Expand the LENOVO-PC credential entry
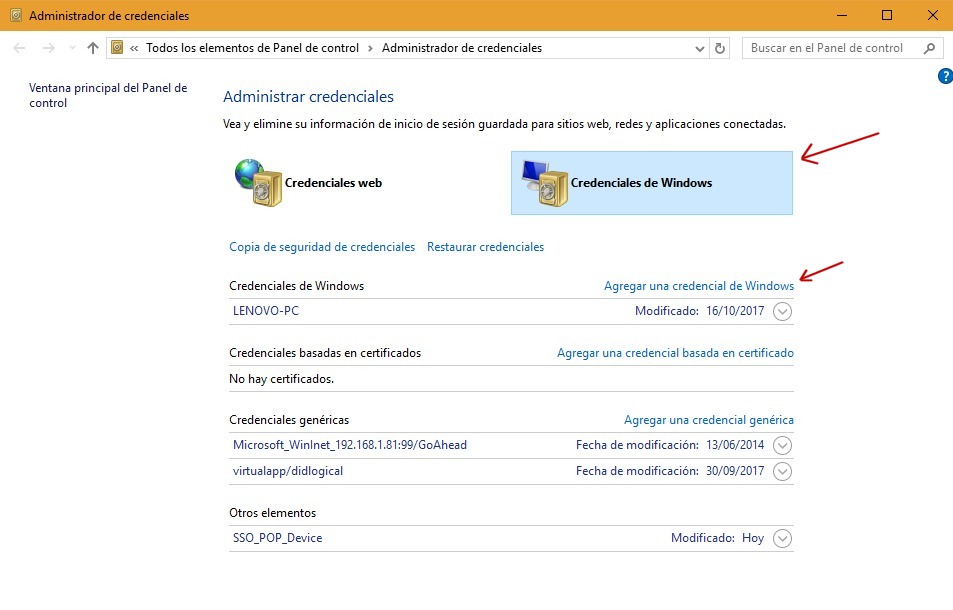 point(783,311)
